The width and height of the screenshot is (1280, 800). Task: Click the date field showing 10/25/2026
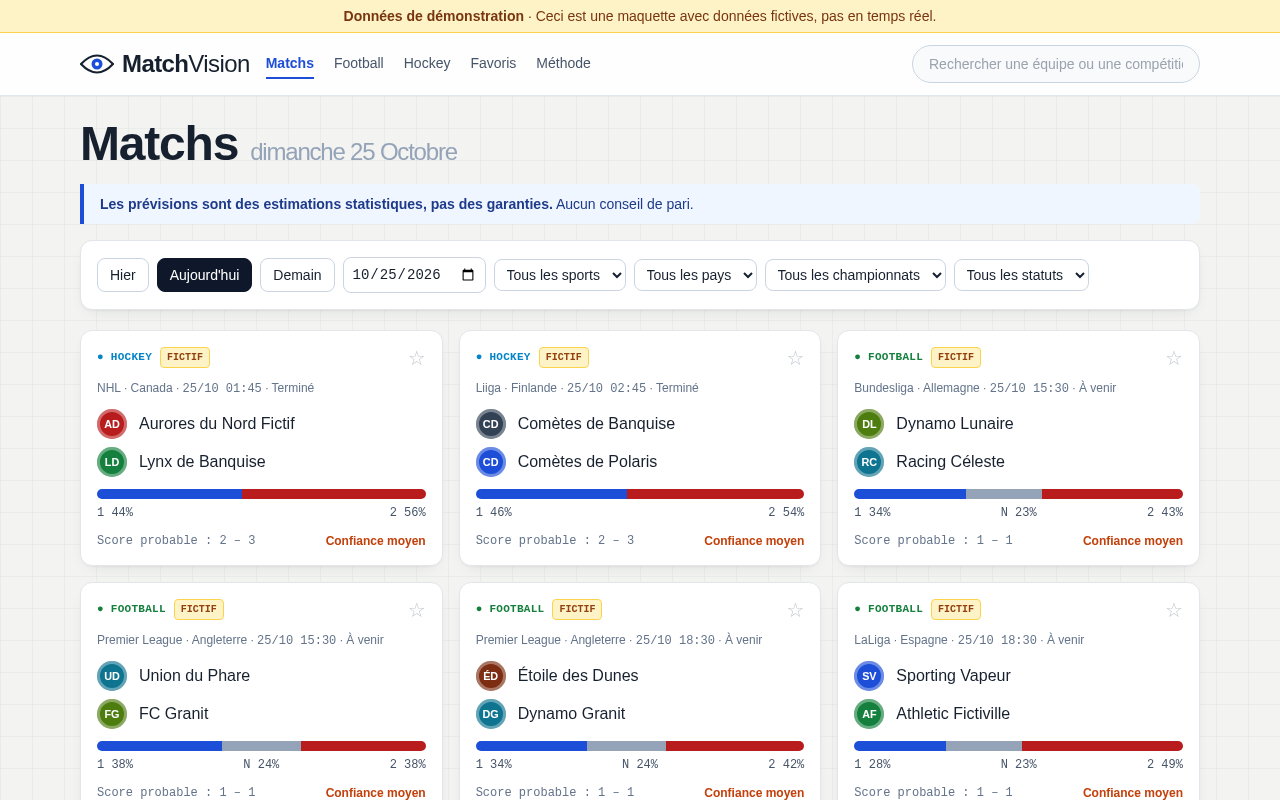pos(414,275)
